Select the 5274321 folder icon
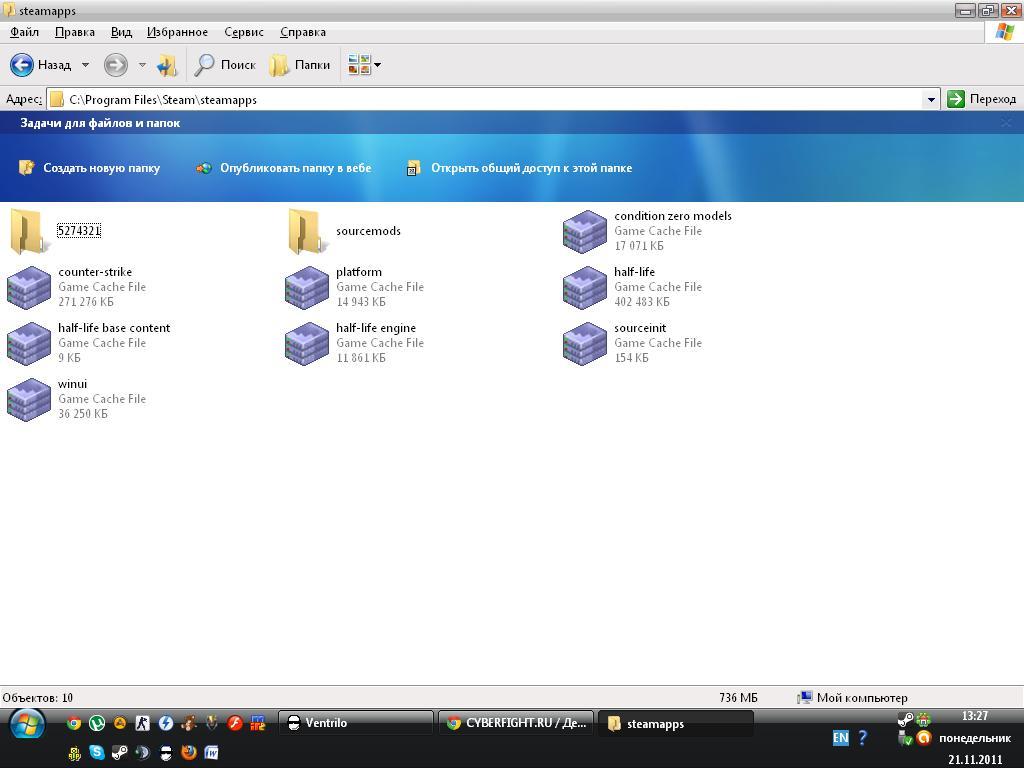Image resolution: width=1024 pixels, height=768 pixels. 28,231
